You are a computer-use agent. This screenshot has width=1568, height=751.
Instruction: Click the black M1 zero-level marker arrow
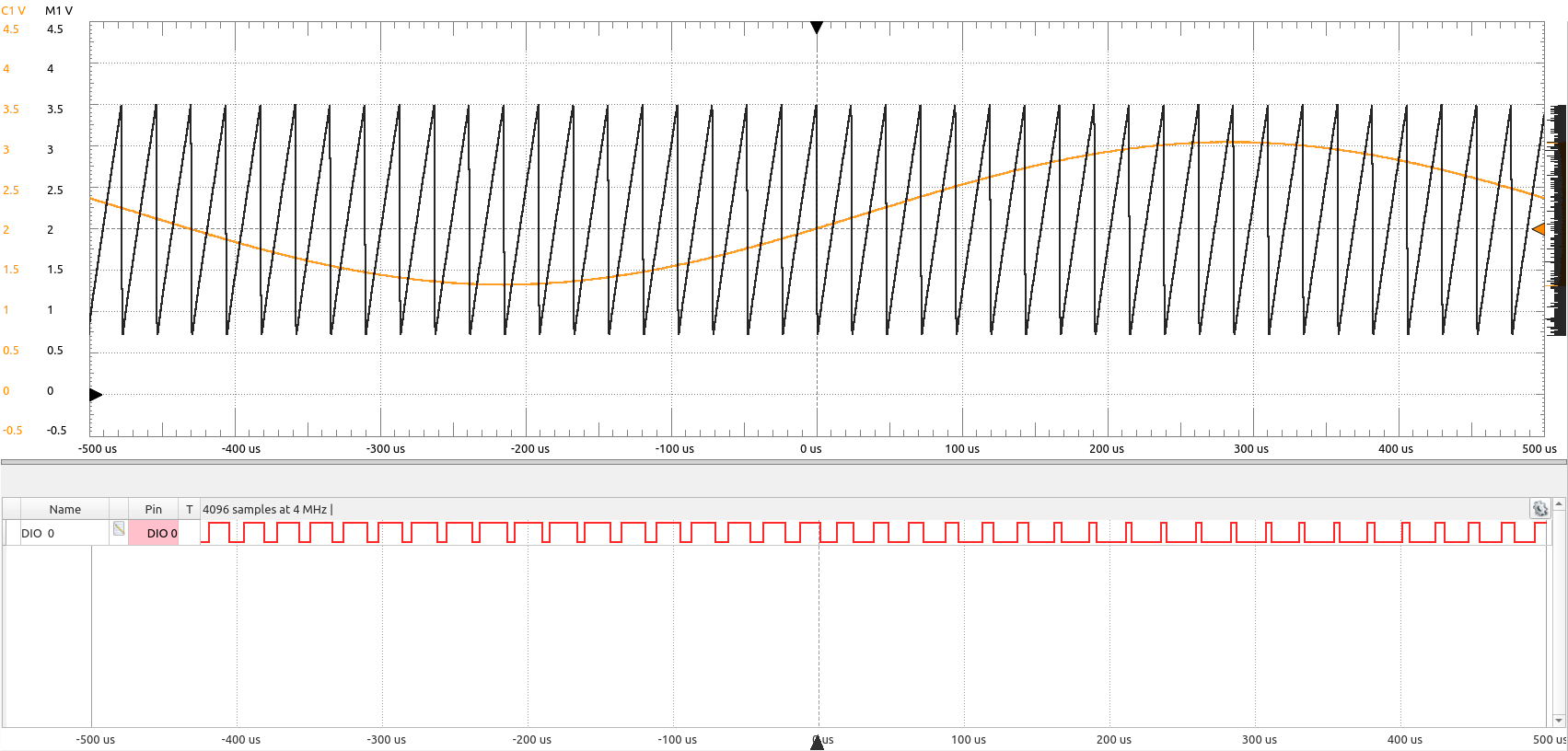click(x=96, y=395)
